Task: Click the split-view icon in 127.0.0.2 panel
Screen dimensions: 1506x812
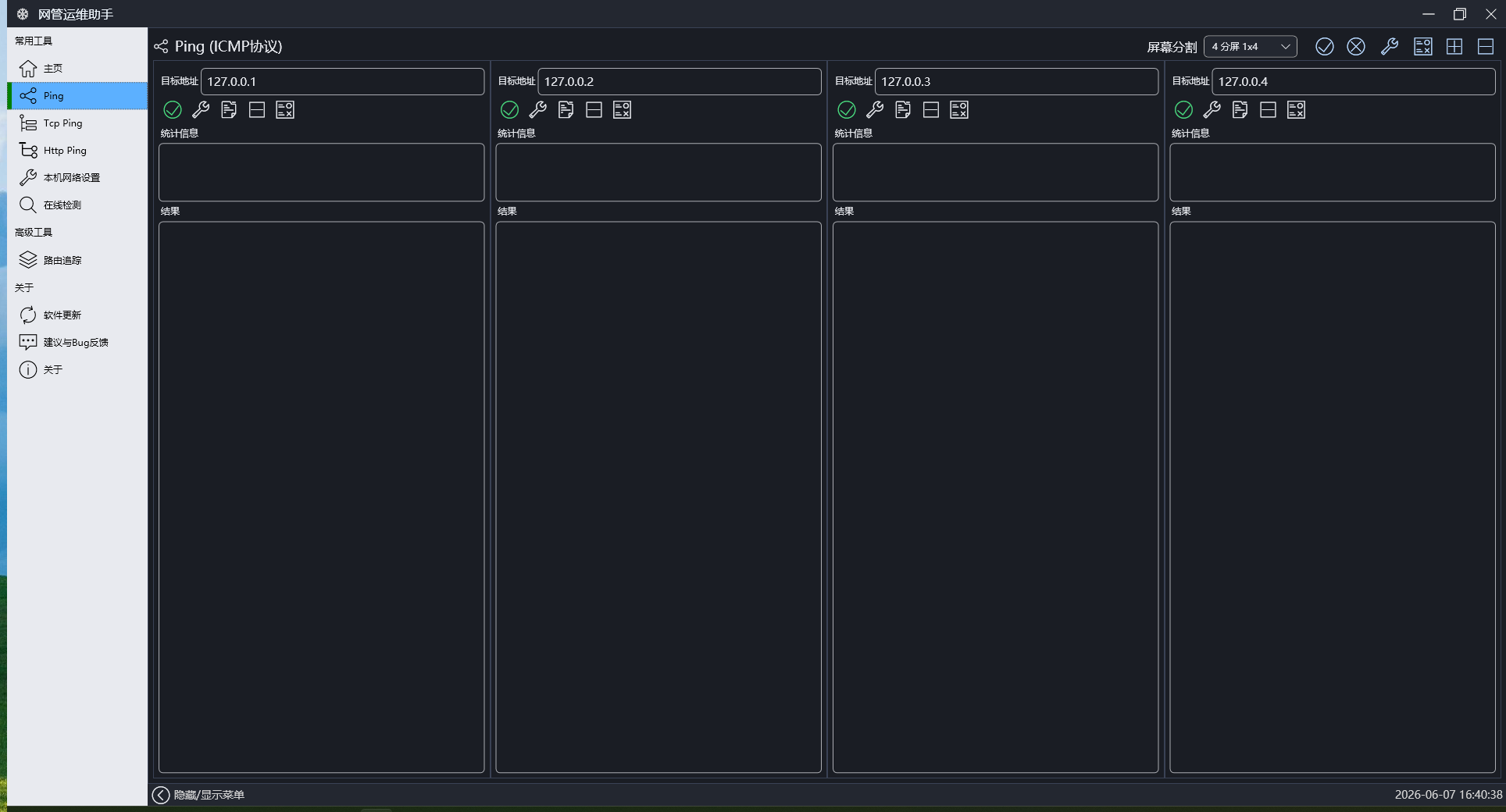Action: tap(594, 110)
